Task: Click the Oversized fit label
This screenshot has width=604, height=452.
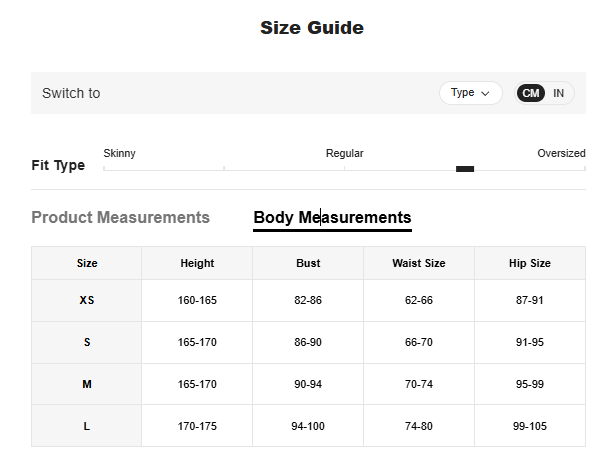Action: [x=561, y=153]
